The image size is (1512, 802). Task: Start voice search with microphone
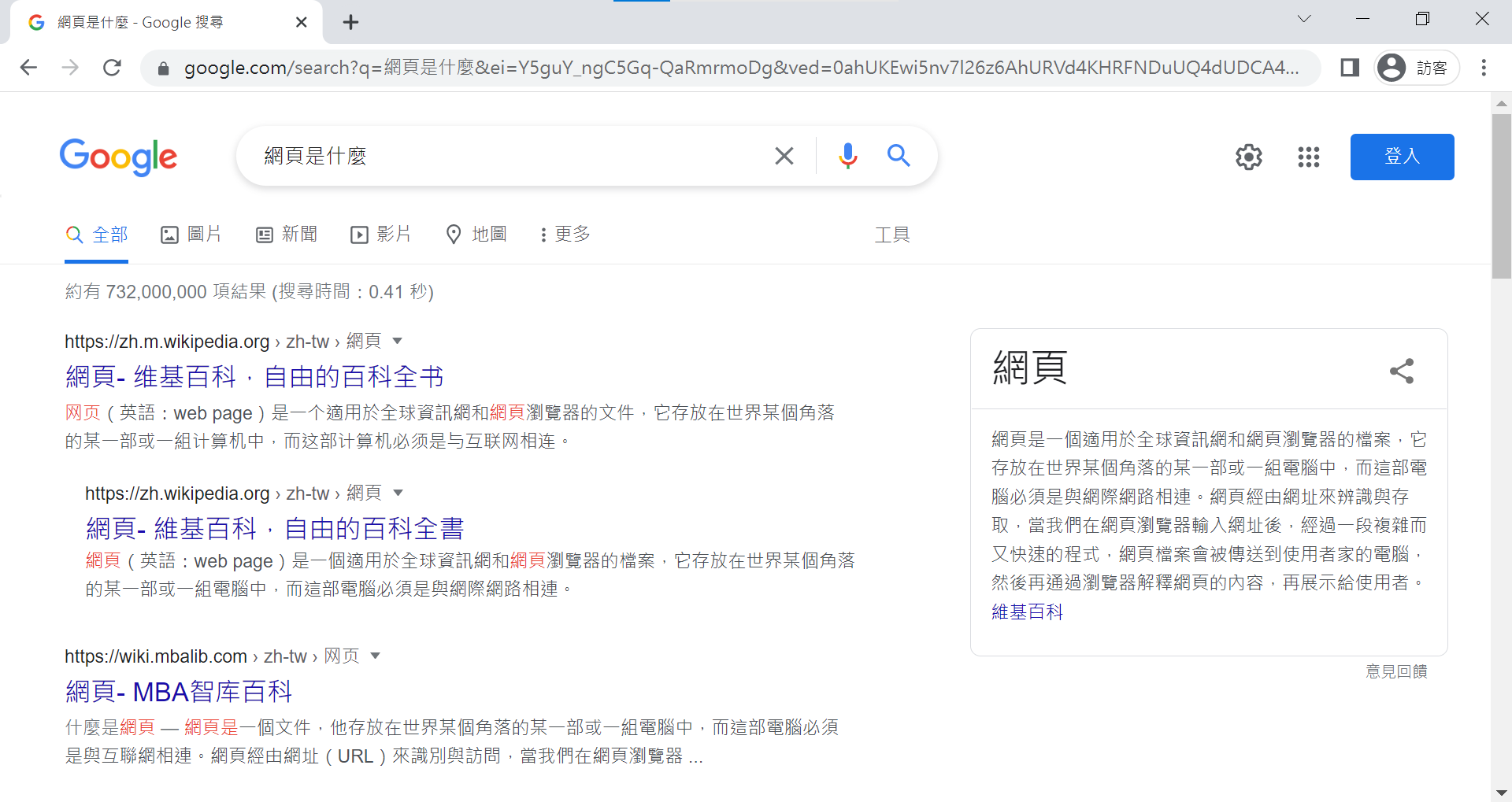click(847, 156)
